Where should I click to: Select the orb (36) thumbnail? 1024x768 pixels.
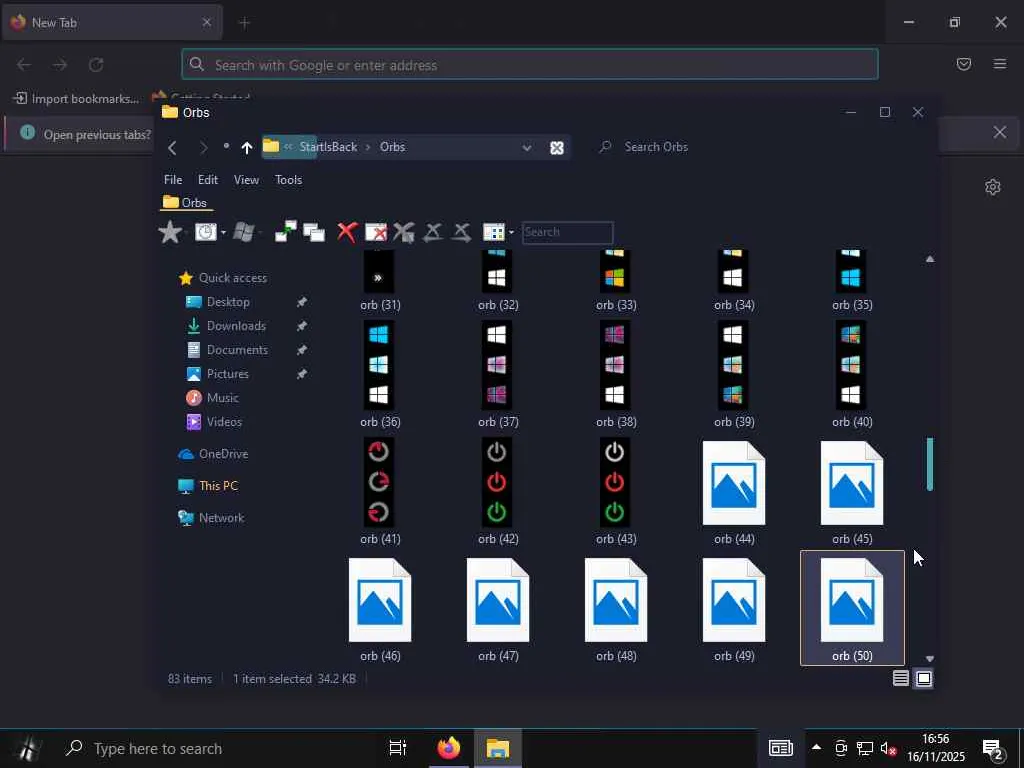click(x=379, y=374)
